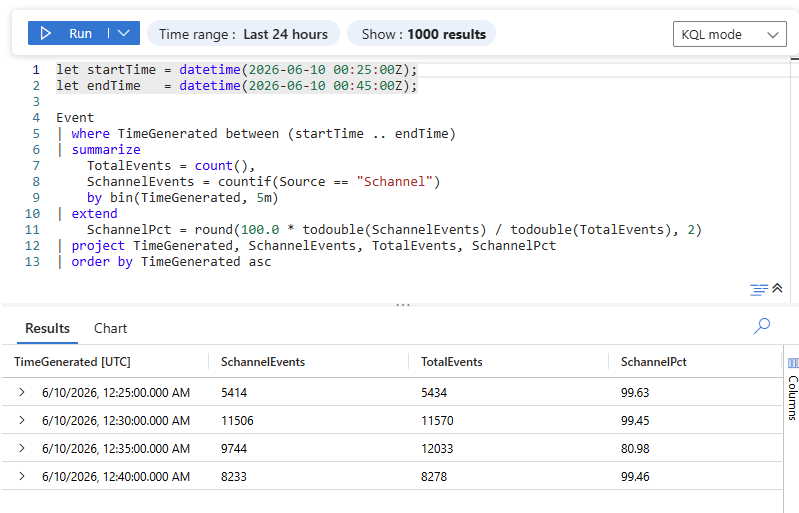799x513 pixels.
Task: Select the TotalEvents value 11570
Action: click(x=437, y=421)
